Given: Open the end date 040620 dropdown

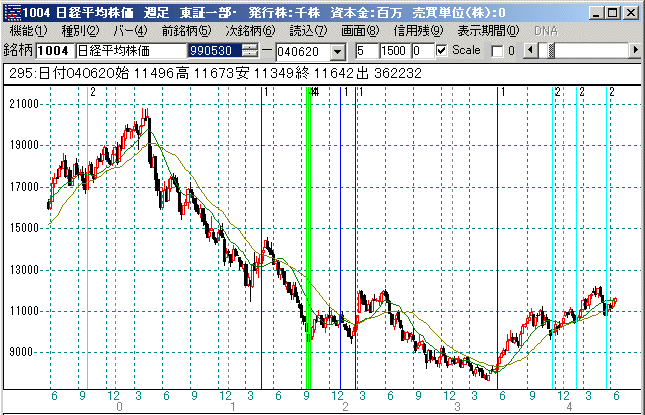Looking at the screenshot, I should tap(337, 50).
